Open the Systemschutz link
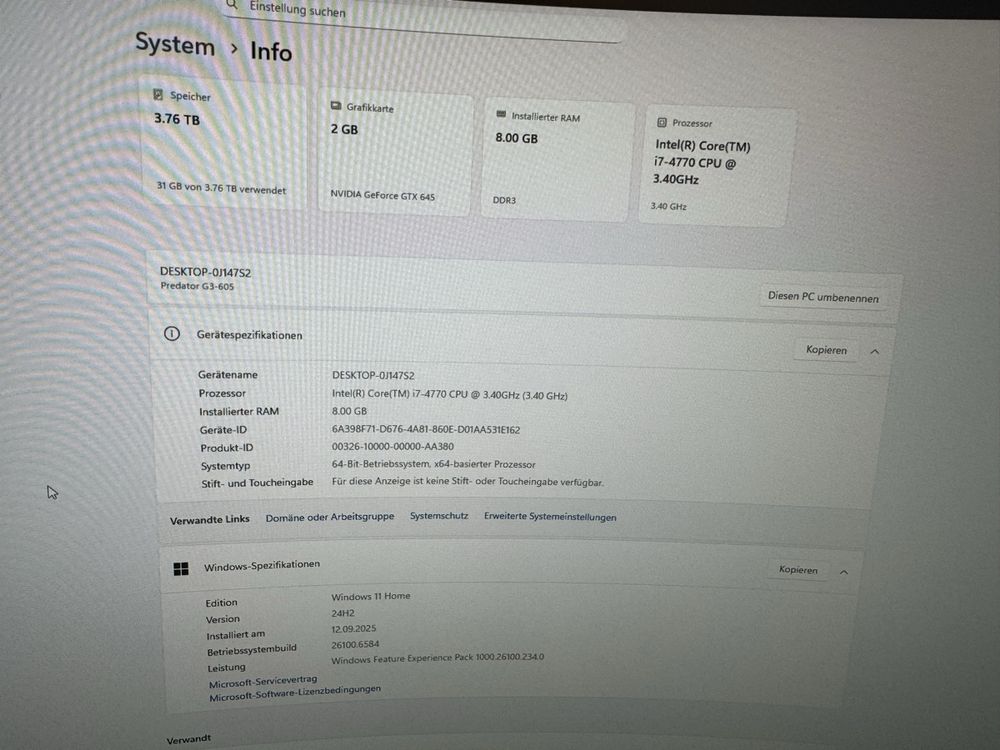The height and width of the screenshot is (750, 1000). pos(438,516)
